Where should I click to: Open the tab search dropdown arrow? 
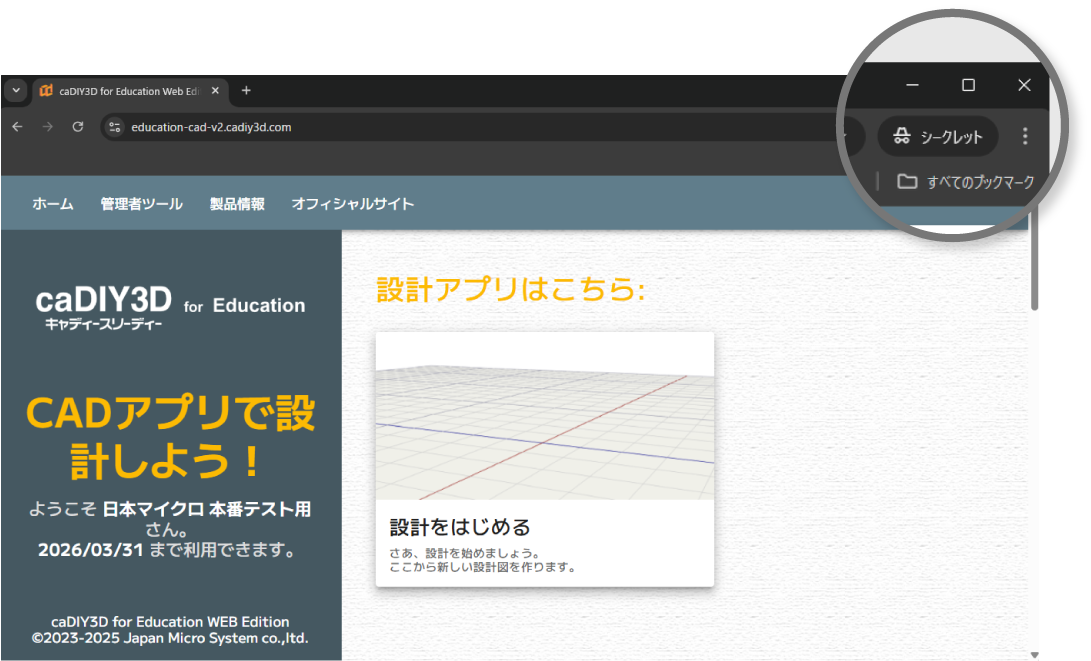coord(16,90)
